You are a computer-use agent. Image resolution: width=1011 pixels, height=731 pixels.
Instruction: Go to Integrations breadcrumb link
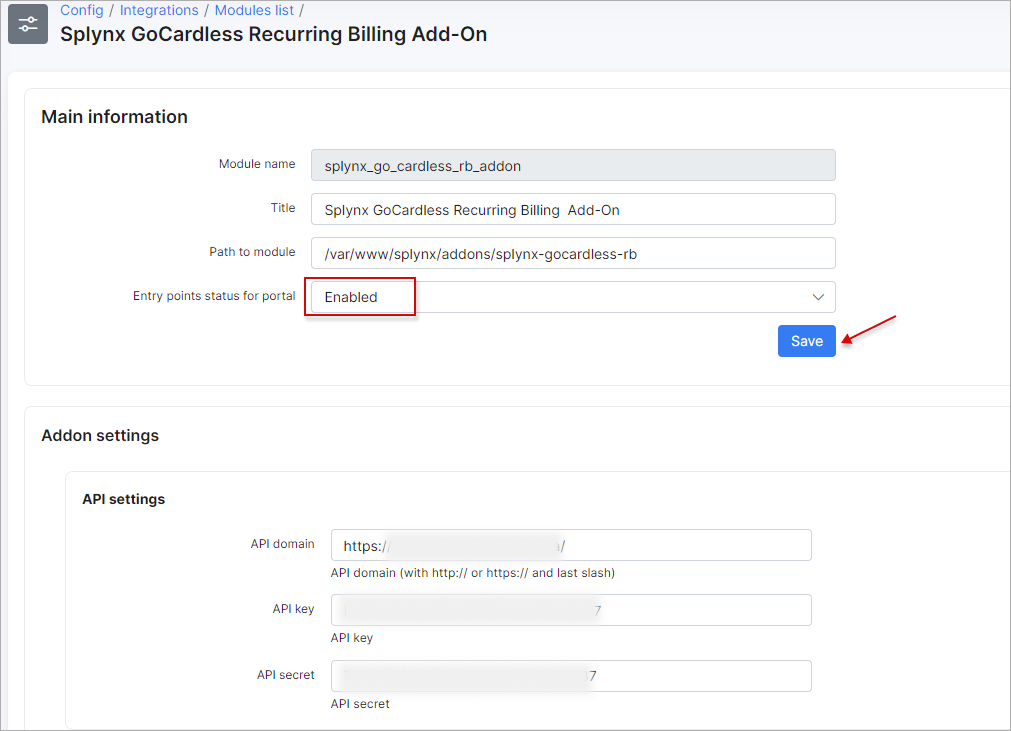pos(159,10)
